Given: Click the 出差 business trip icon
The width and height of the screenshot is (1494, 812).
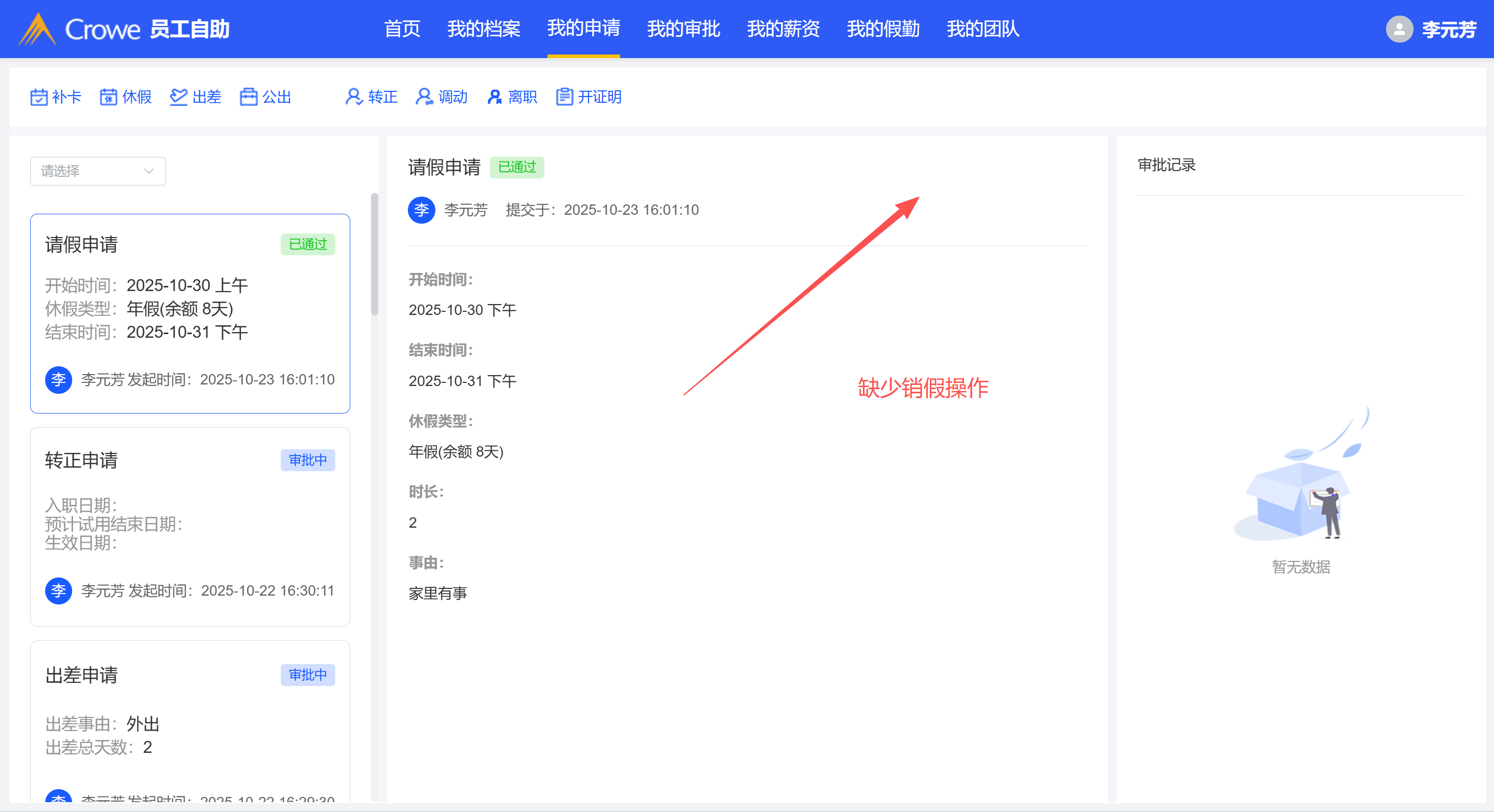Looking at the screenshot, I should (x=179, y=97).
